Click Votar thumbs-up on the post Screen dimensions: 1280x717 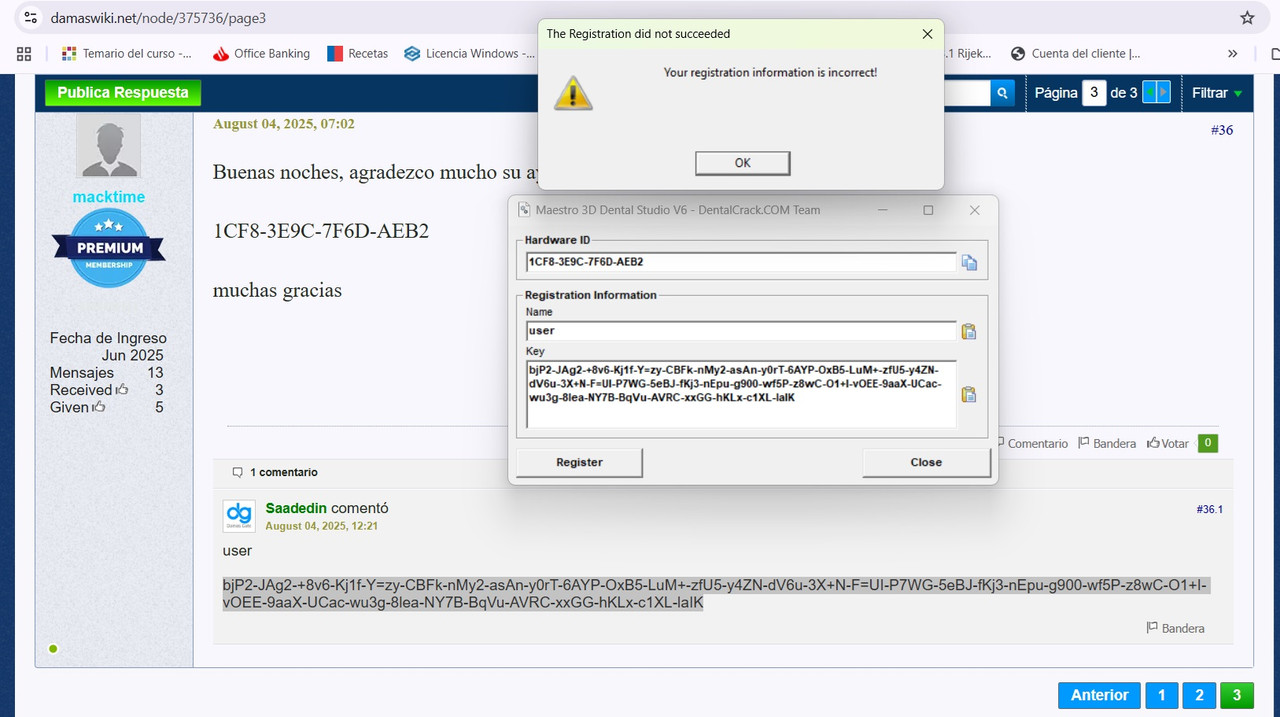pos(1167,443)
